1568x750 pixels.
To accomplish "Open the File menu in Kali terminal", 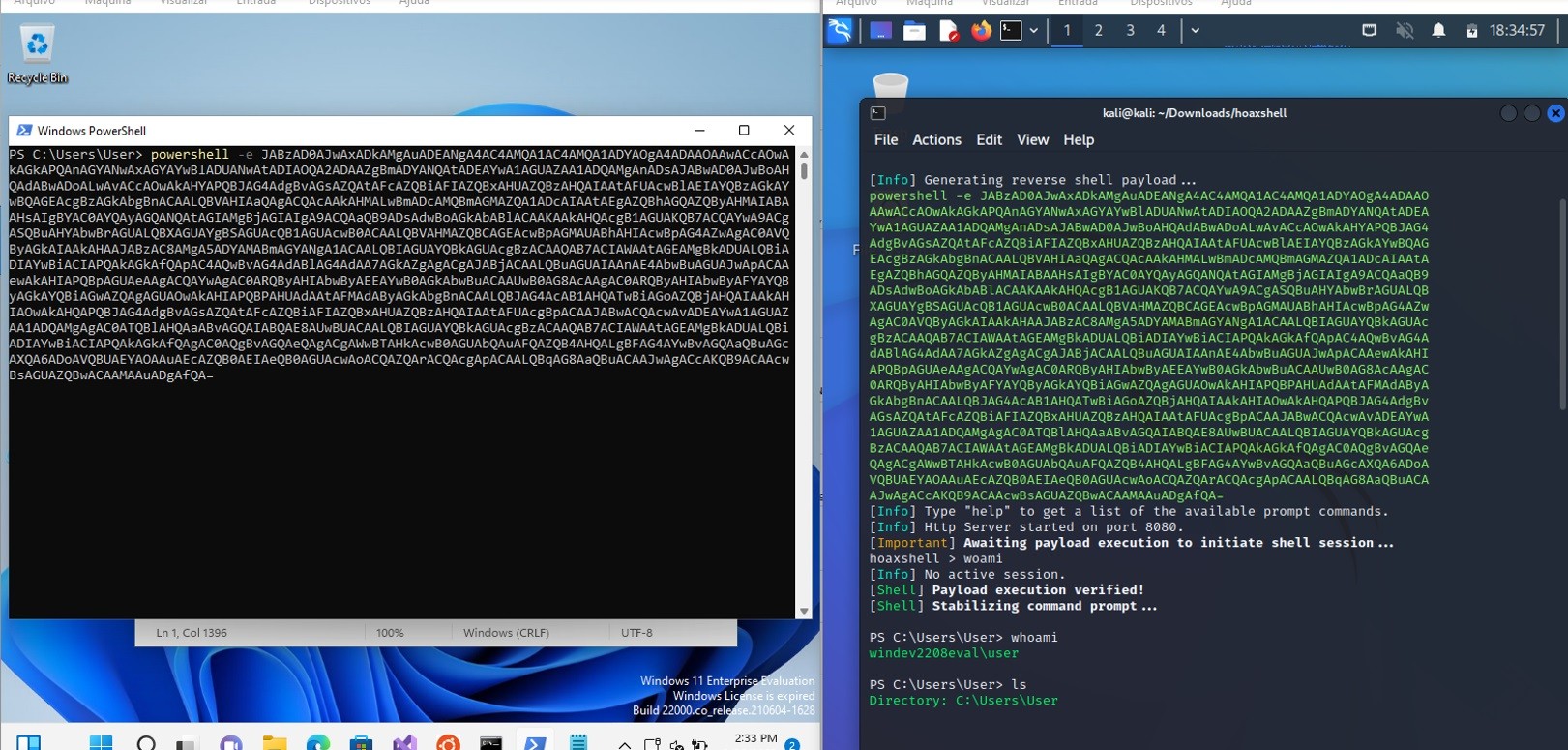I will 886,139.
